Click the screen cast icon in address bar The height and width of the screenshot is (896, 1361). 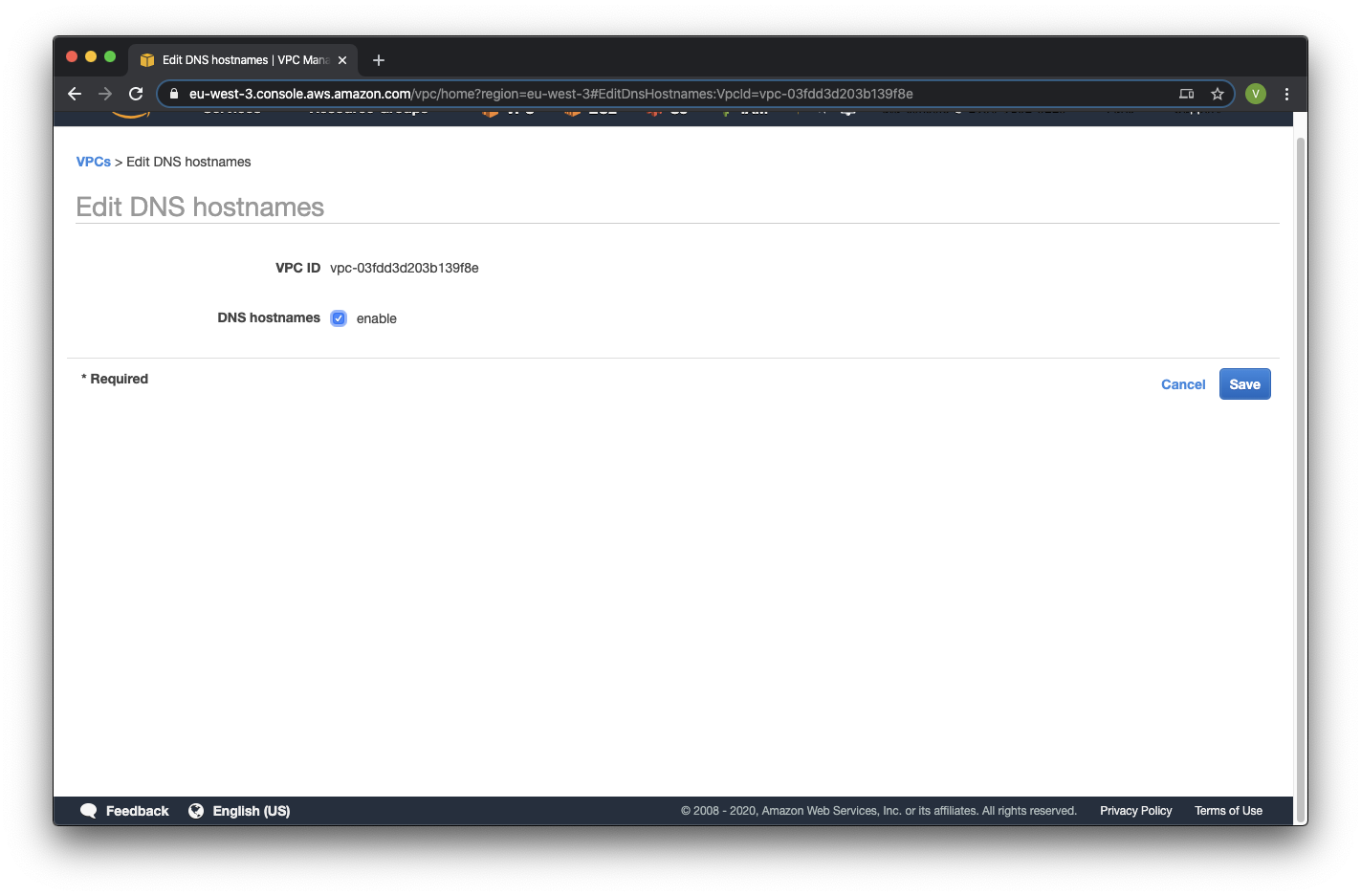[x=1187, y=94]
